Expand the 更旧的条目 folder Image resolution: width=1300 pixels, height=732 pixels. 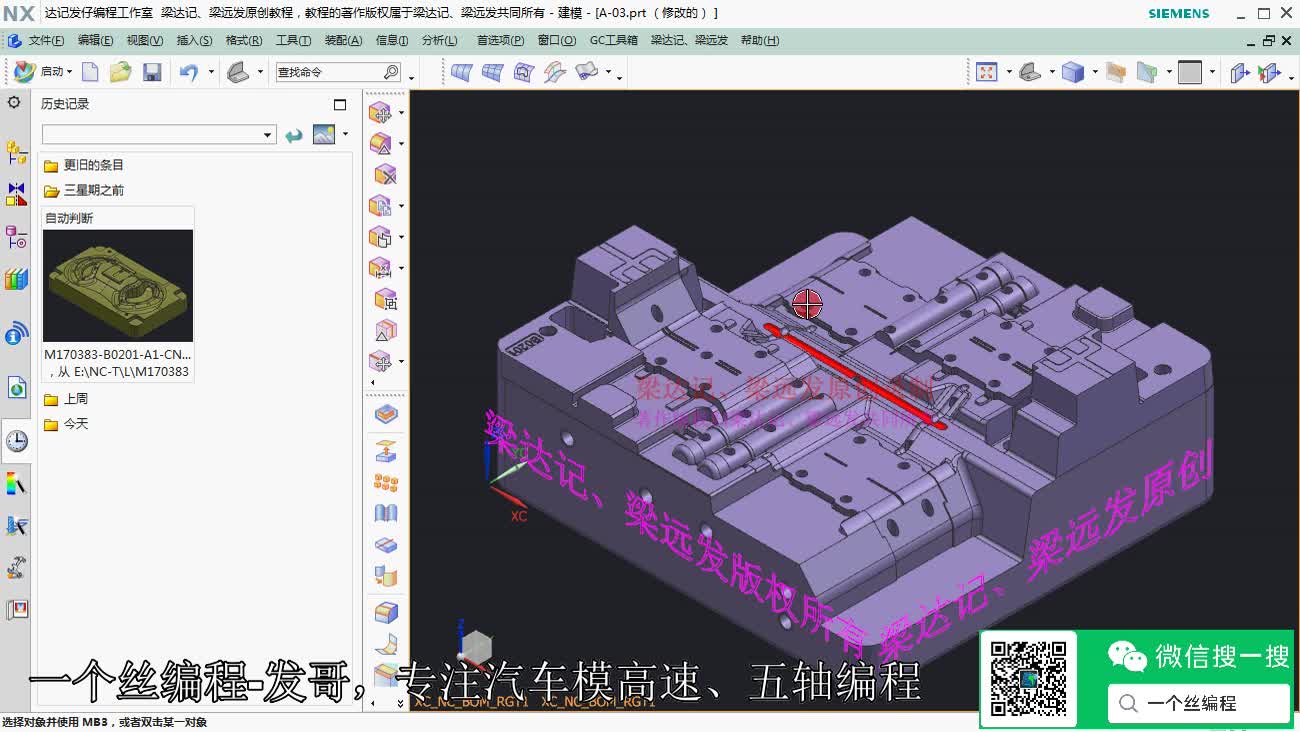point(51,166)
